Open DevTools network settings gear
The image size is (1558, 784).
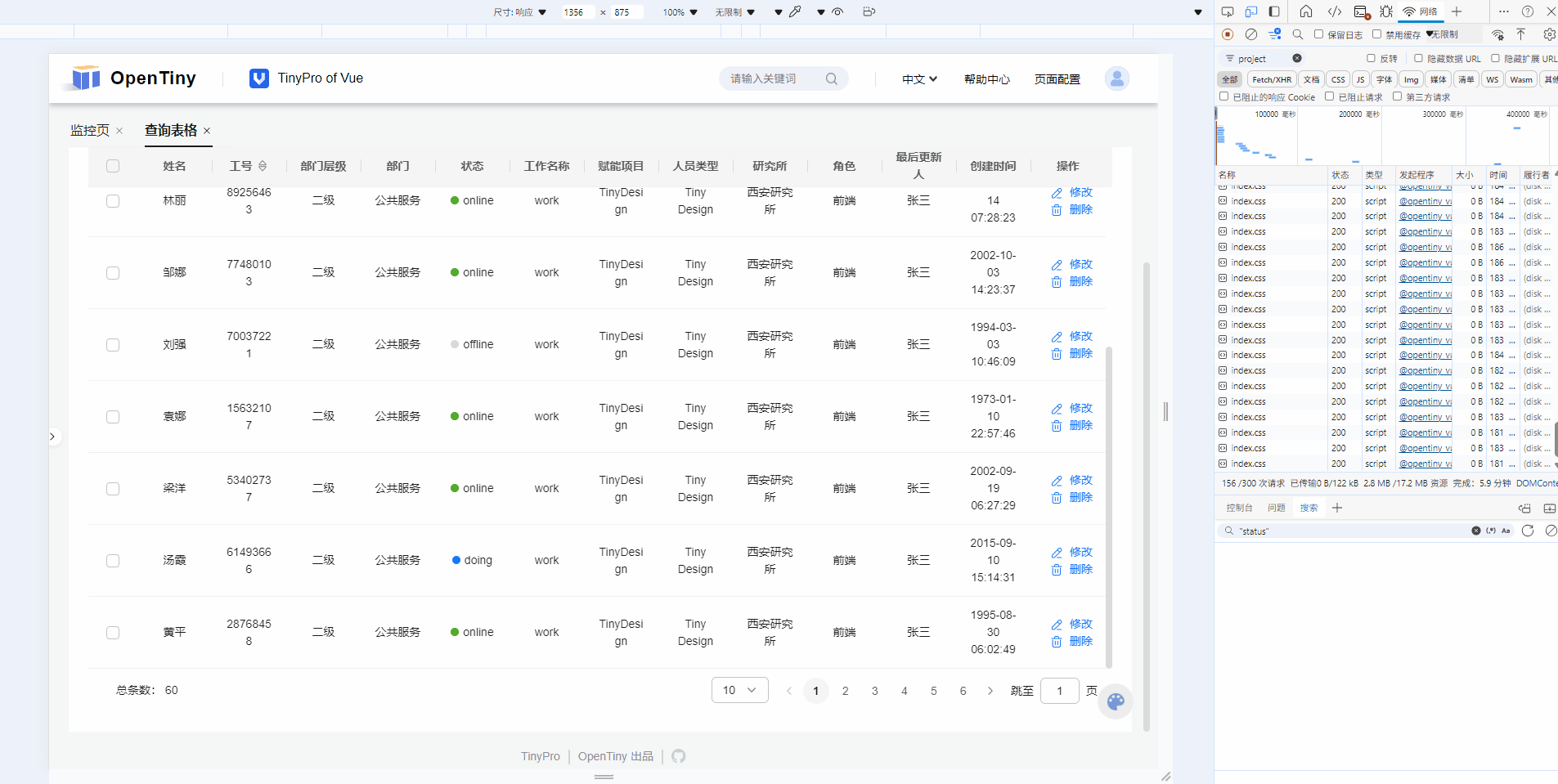1548,34
